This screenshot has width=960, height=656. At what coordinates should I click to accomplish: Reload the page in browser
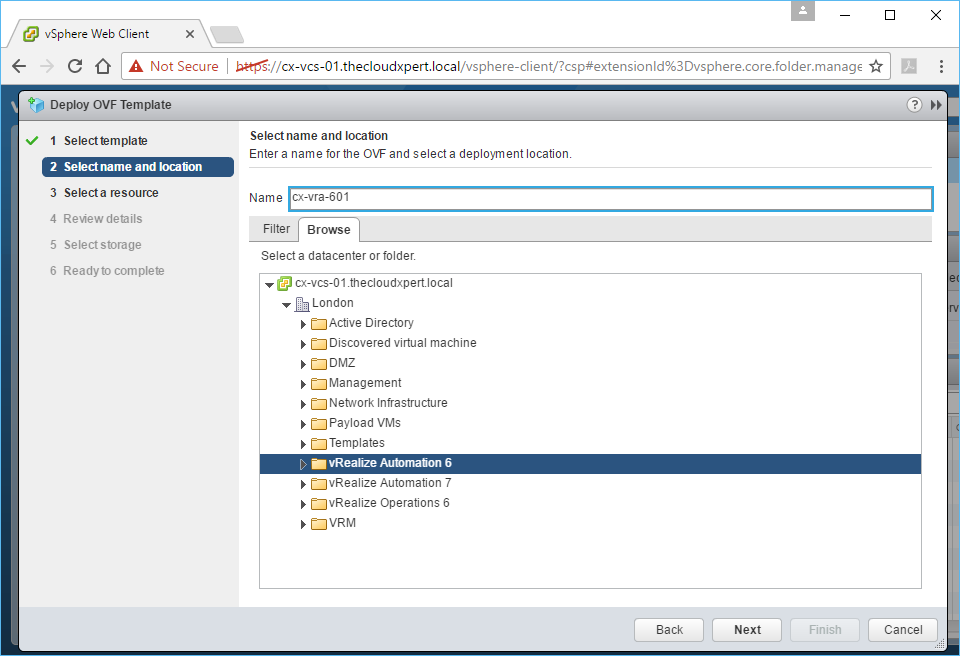coord(74,66)
